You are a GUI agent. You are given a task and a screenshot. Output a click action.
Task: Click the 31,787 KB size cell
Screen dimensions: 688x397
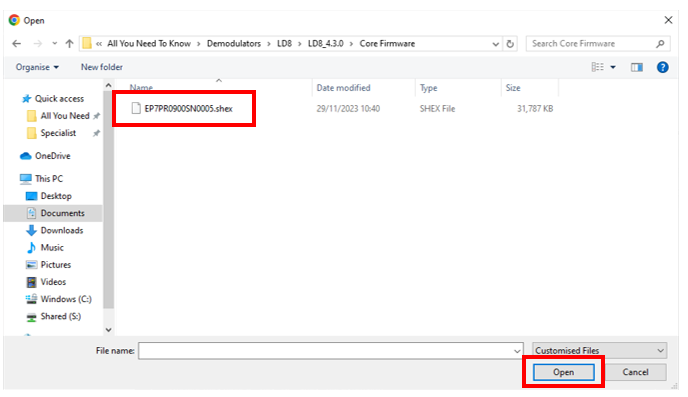click(534, 108)
